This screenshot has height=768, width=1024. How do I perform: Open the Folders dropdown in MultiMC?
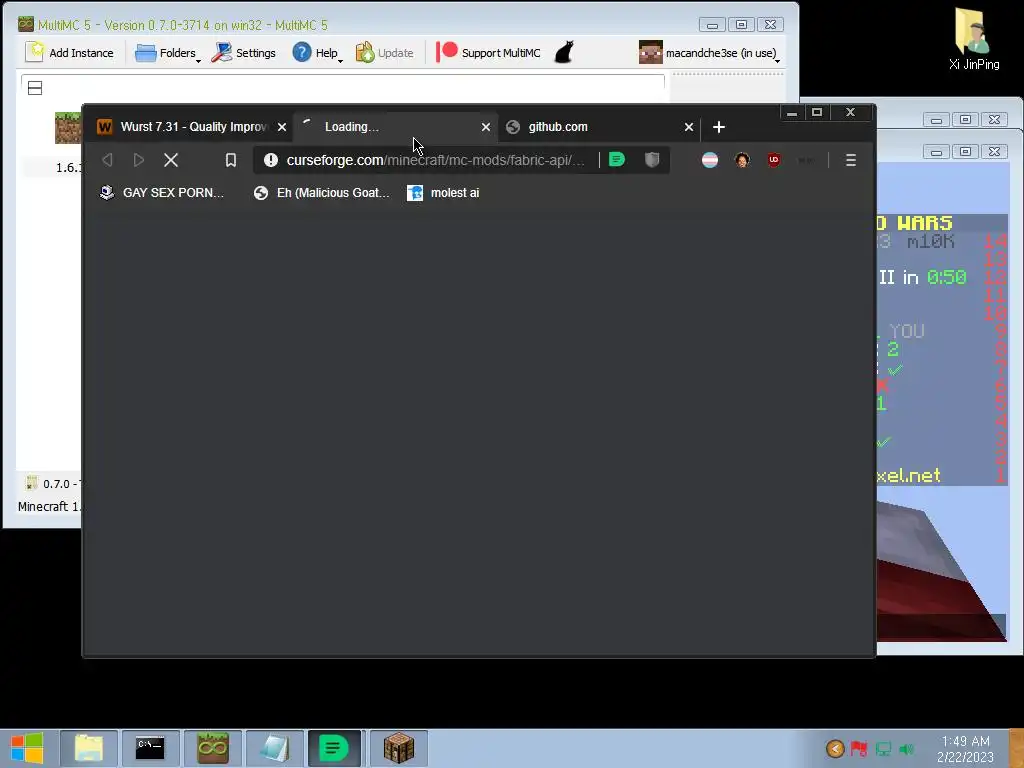click(168, 53)
